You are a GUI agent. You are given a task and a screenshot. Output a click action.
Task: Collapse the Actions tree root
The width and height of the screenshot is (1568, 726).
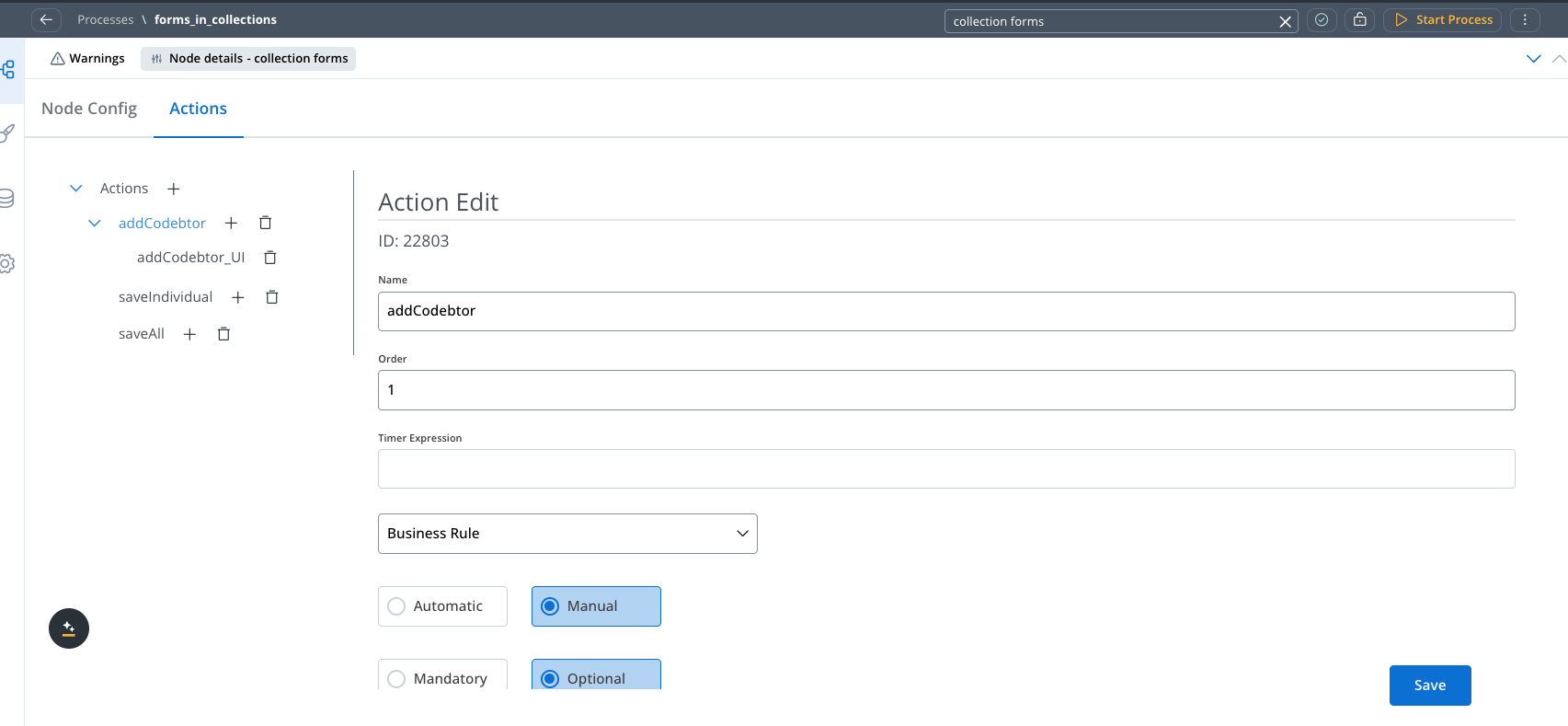(76, 189)
